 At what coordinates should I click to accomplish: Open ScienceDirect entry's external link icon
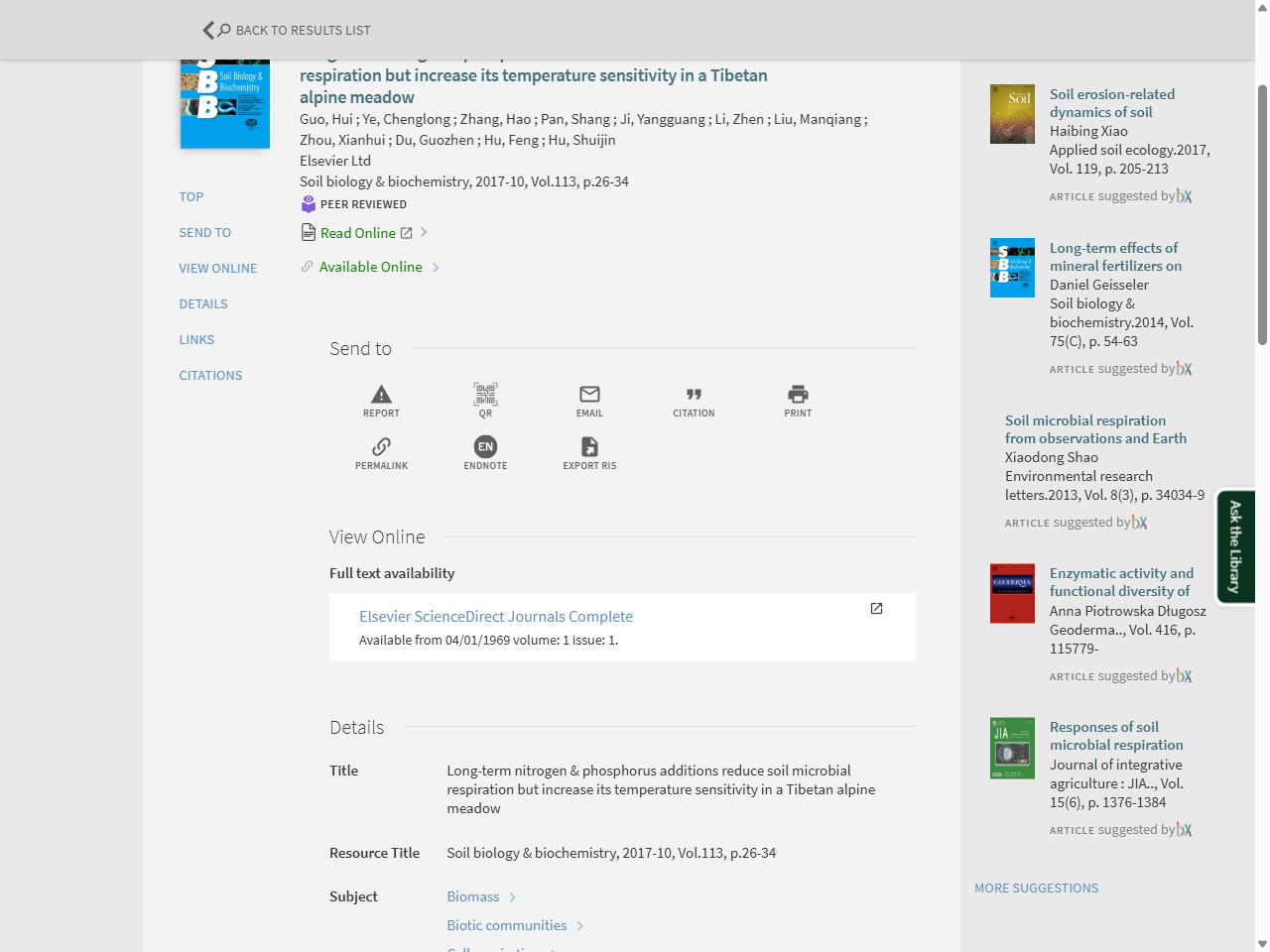coord(876,608)
